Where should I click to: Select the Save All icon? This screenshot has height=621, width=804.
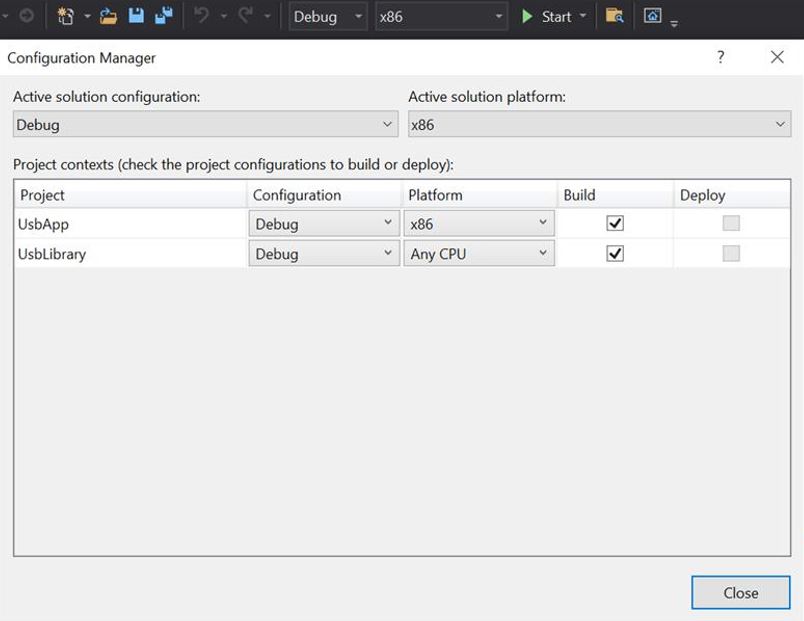pyautogui.click(x=163, y=16)
